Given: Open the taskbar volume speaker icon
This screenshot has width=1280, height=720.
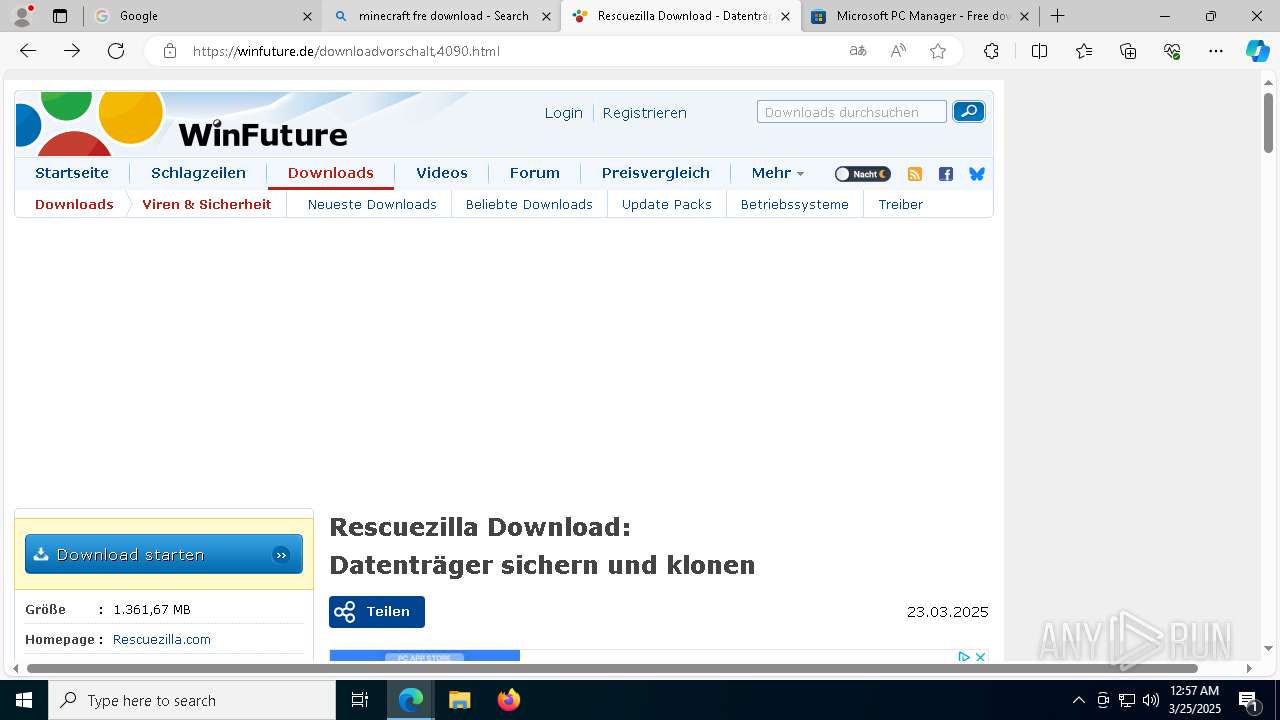Looking at the screenshot, I should point(1150,700).
